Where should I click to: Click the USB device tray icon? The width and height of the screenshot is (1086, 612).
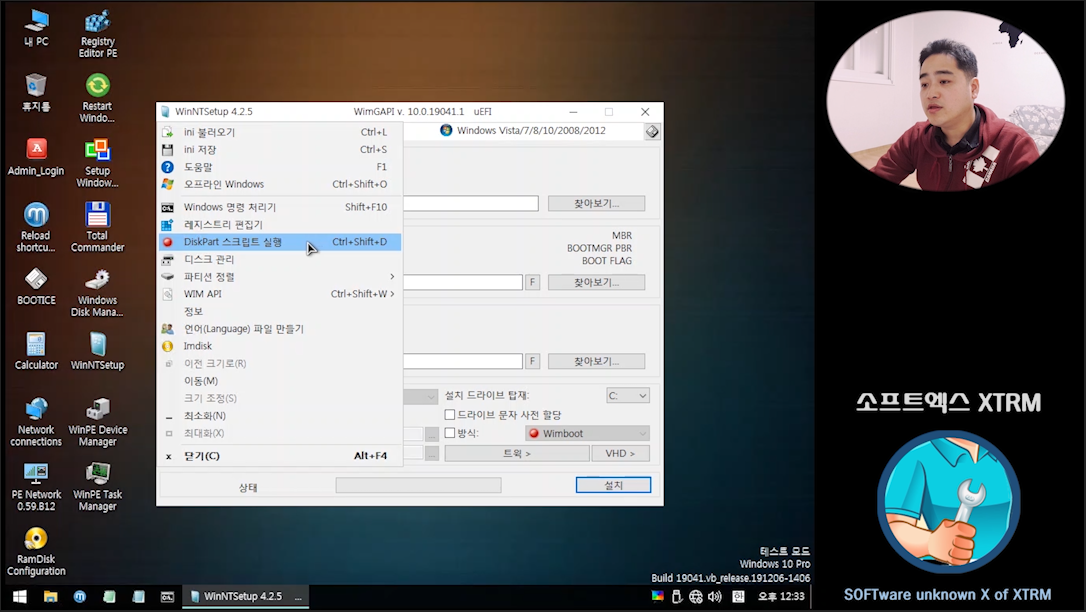677,596
